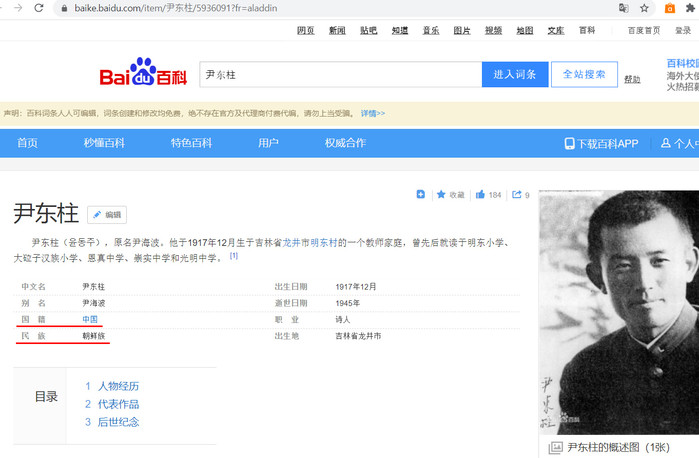Open the overview image gallery icon

(555, 447)
